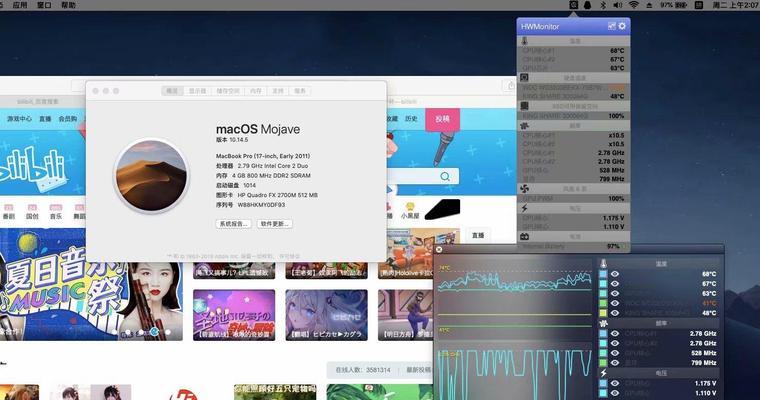Open 国创 category on bilibili
The height and width of the screenshot is (400, 760).
click(32, 211)
